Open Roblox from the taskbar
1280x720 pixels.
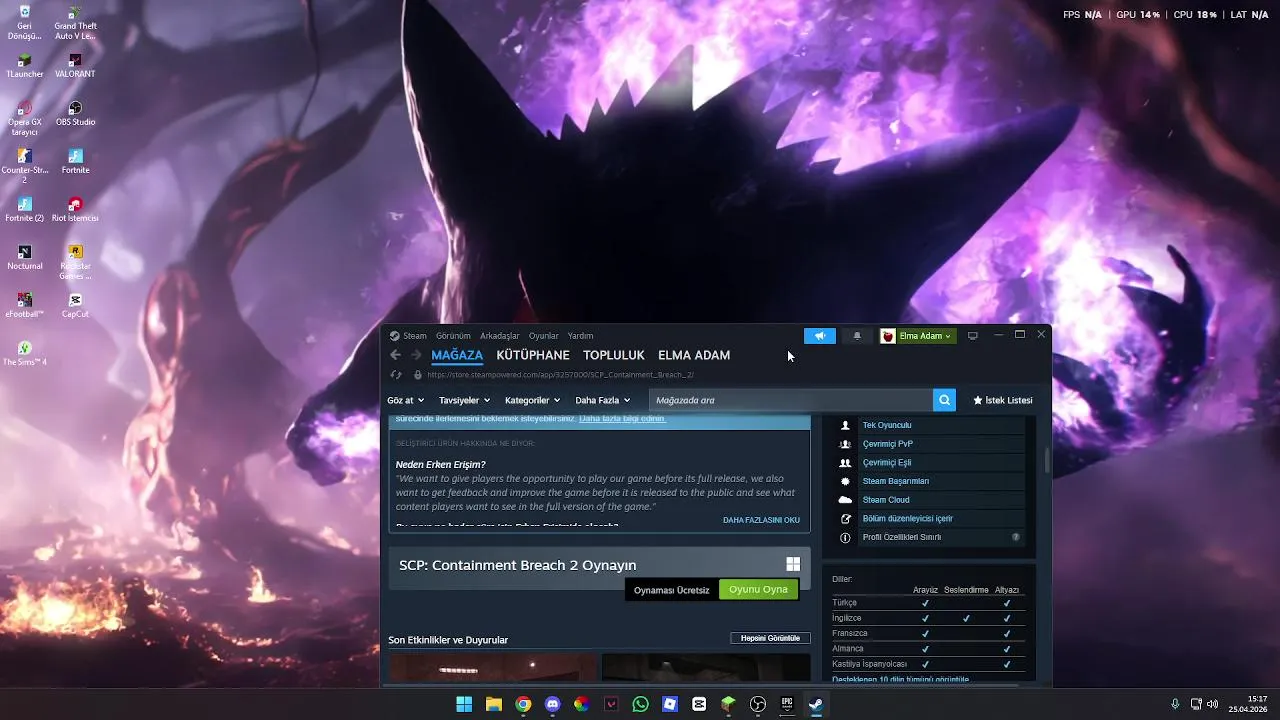[x=670, y=704]
